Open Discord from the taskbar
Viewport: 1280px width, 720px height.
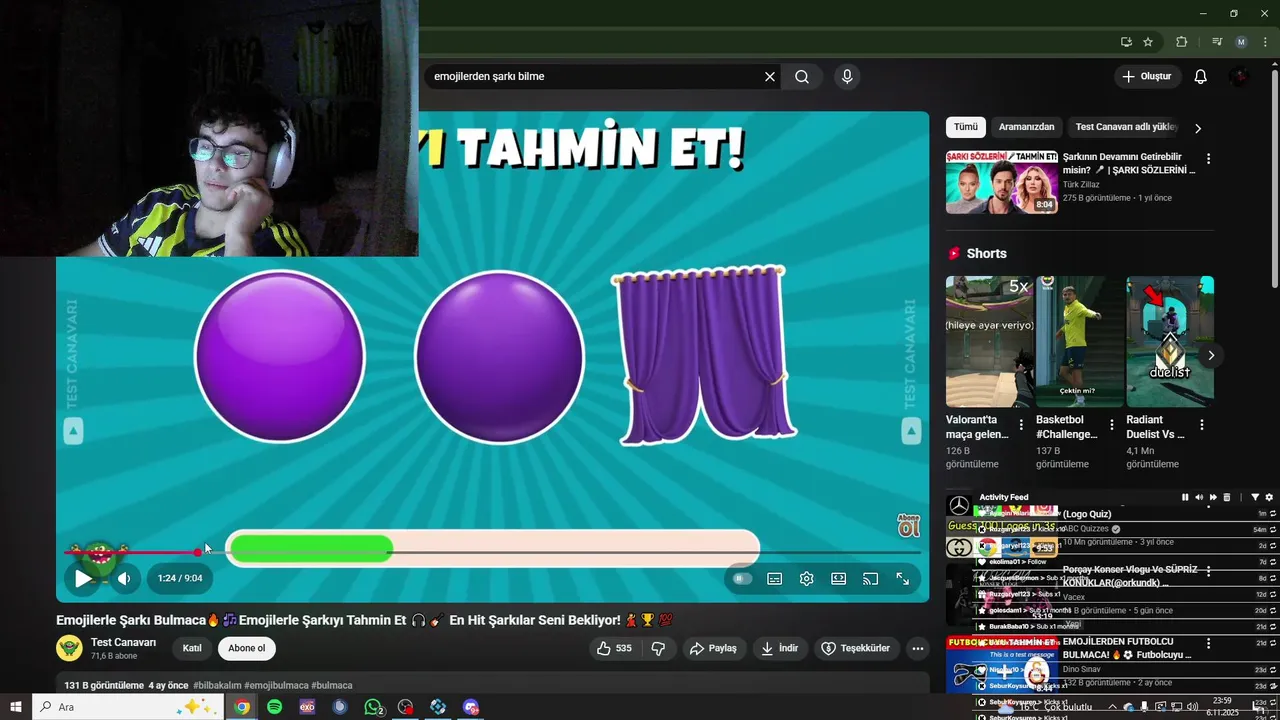471,707
